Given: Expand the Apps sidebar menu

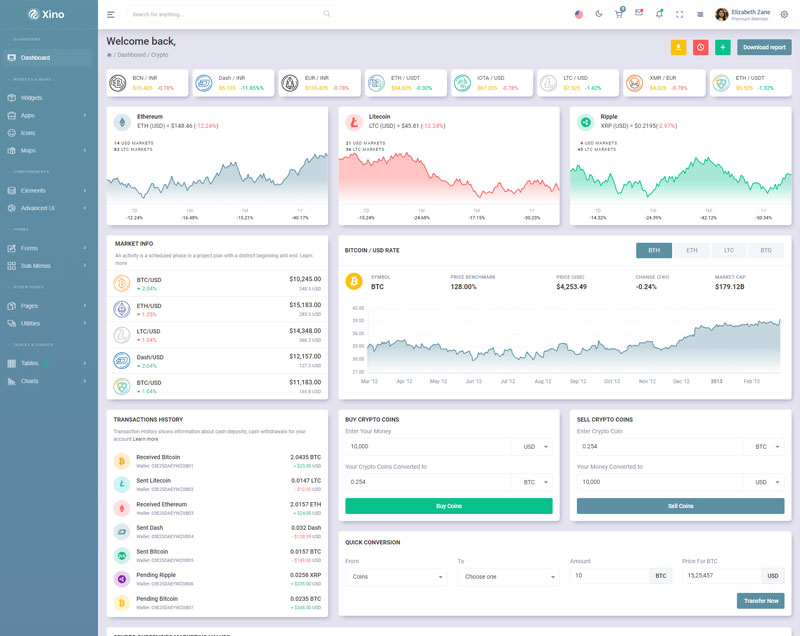Looking at the screenshot, I should point(49,115).
